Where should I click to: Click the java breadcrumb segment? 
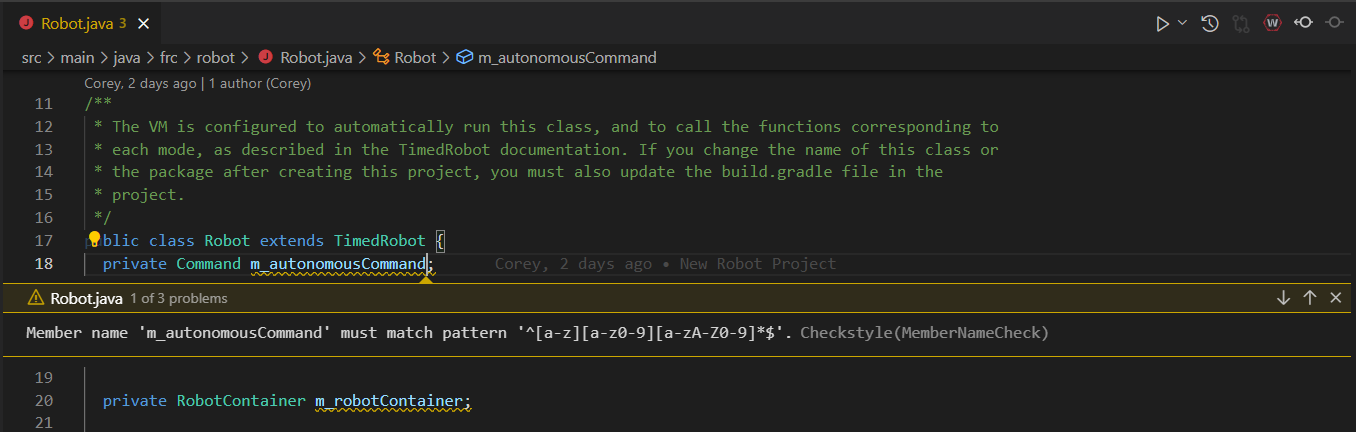pos(128,57)
